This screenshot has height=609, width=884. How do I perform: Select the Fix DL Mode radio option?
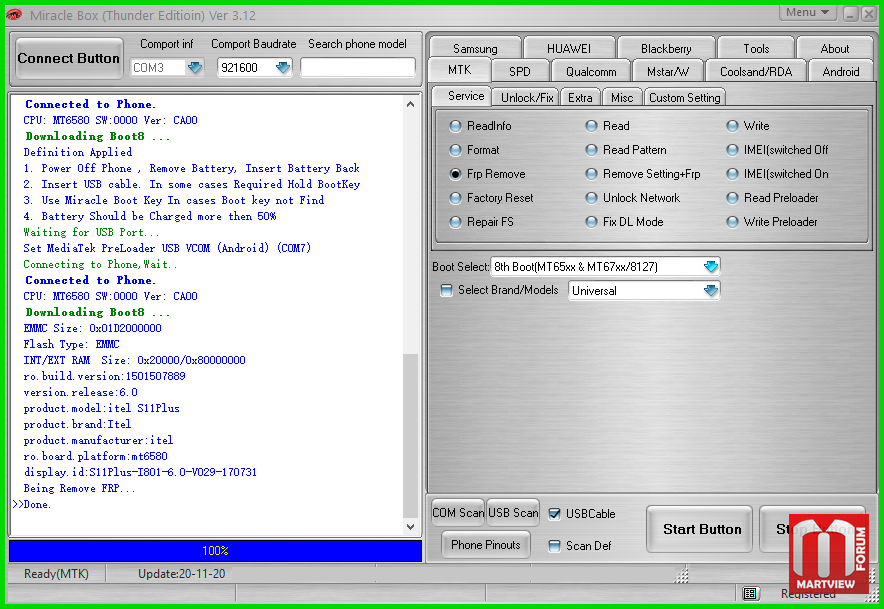tap(591, 222)
